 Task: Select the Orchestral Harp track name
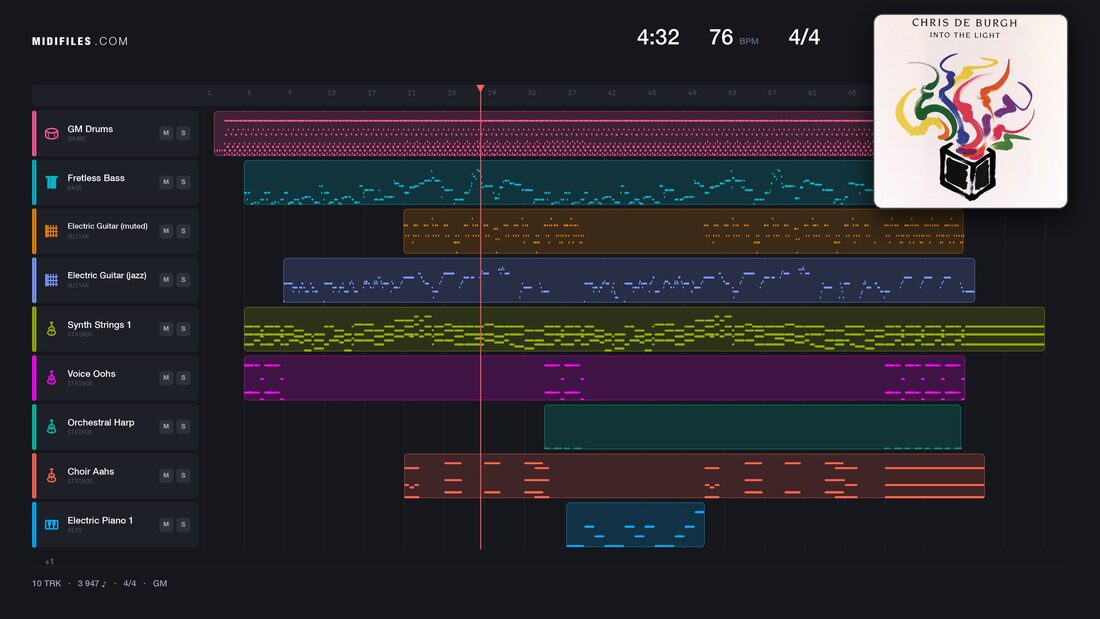100,422
